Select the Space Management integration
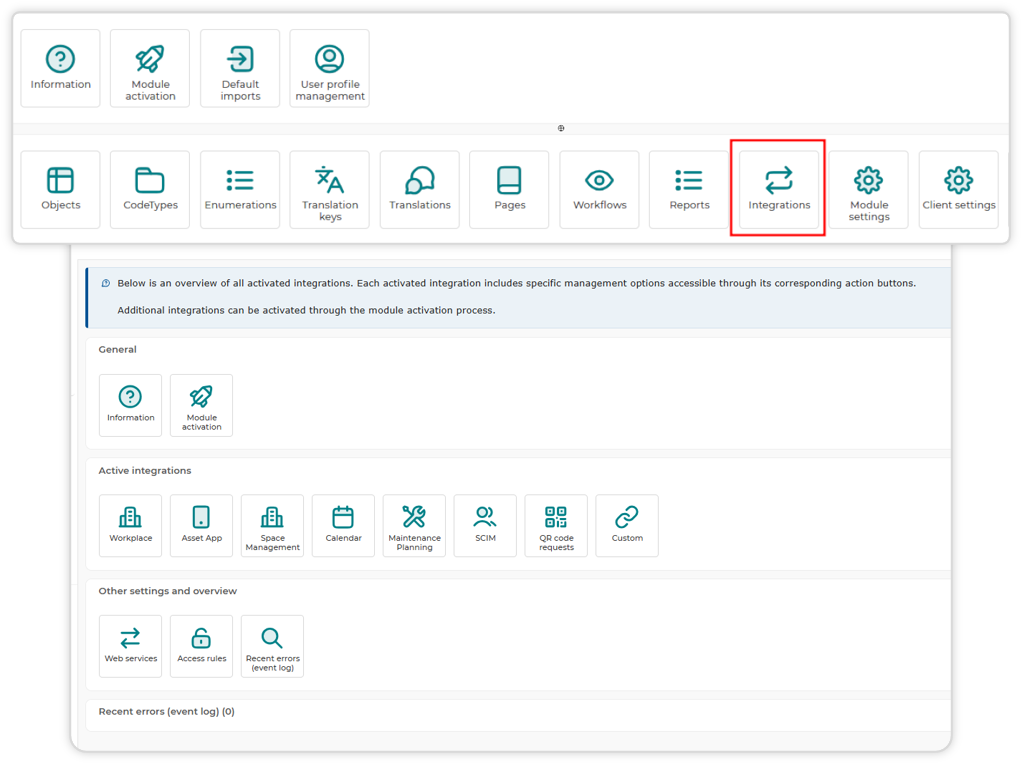 coord(272,525)
